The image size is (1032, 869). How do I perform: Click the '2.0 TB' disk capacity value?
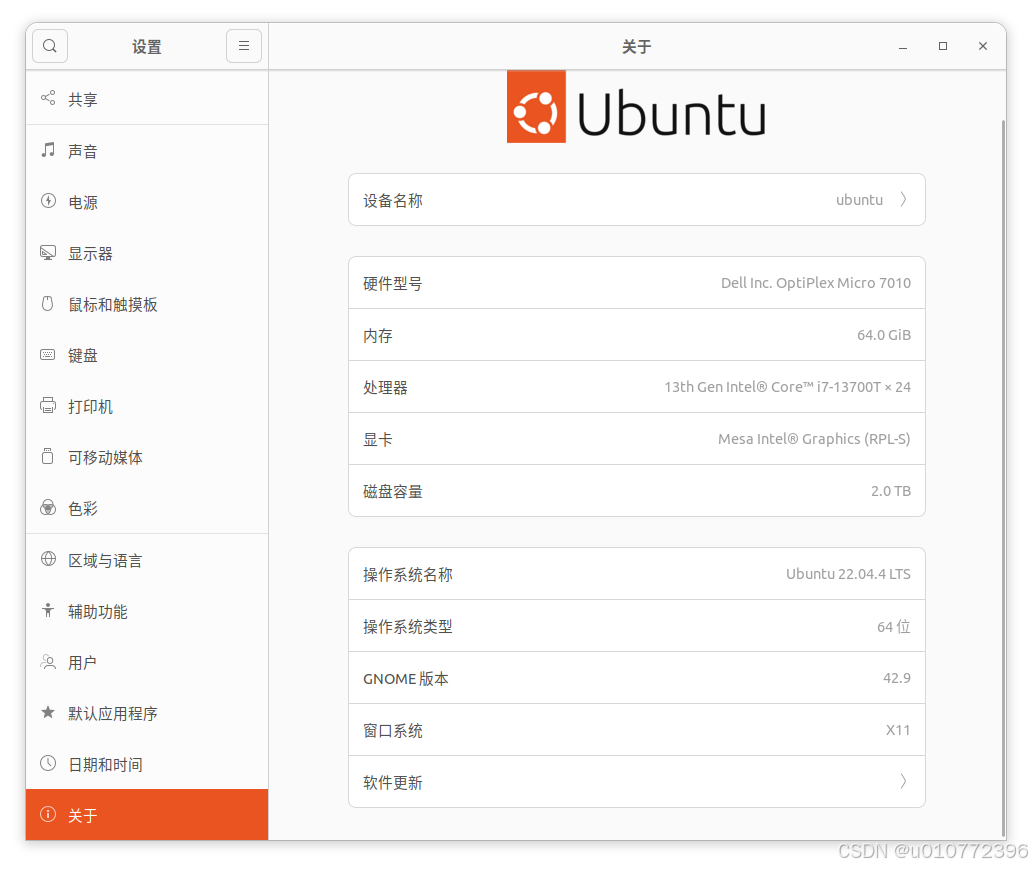[890, 491]
